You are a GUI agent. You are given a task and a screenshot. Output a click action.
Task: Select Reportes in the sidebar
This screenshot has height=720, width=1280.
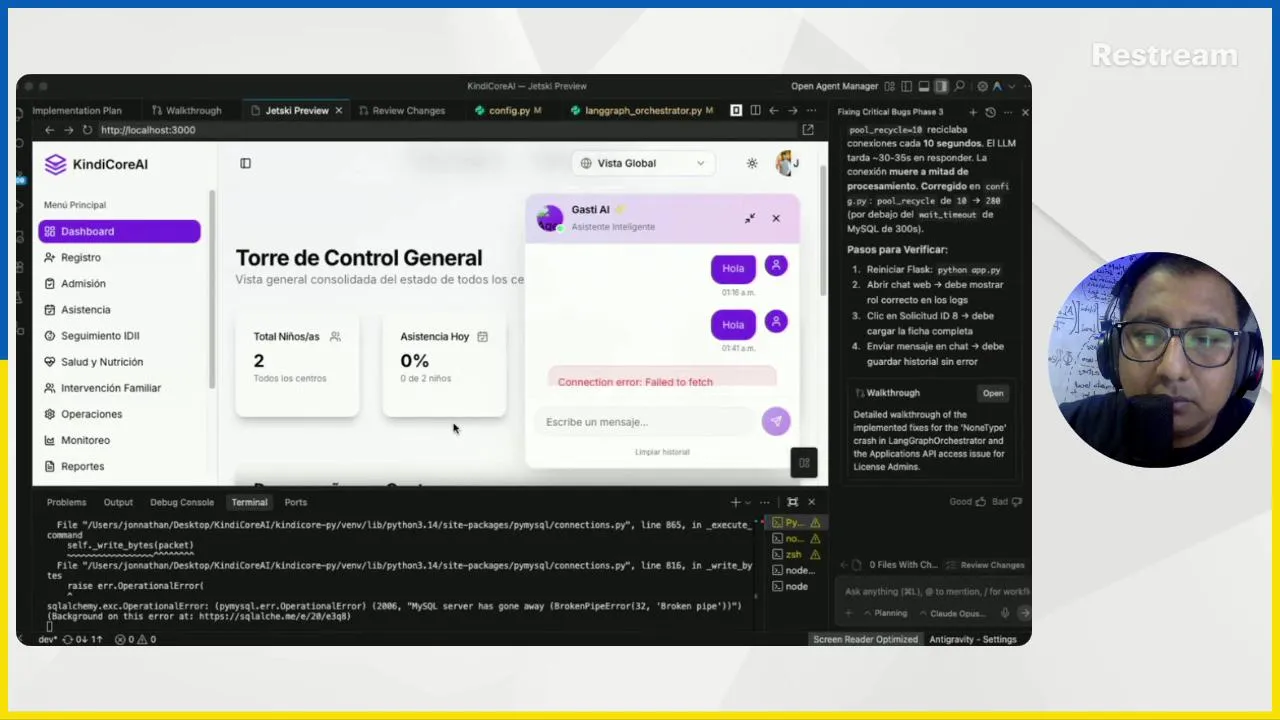[119, 465]
